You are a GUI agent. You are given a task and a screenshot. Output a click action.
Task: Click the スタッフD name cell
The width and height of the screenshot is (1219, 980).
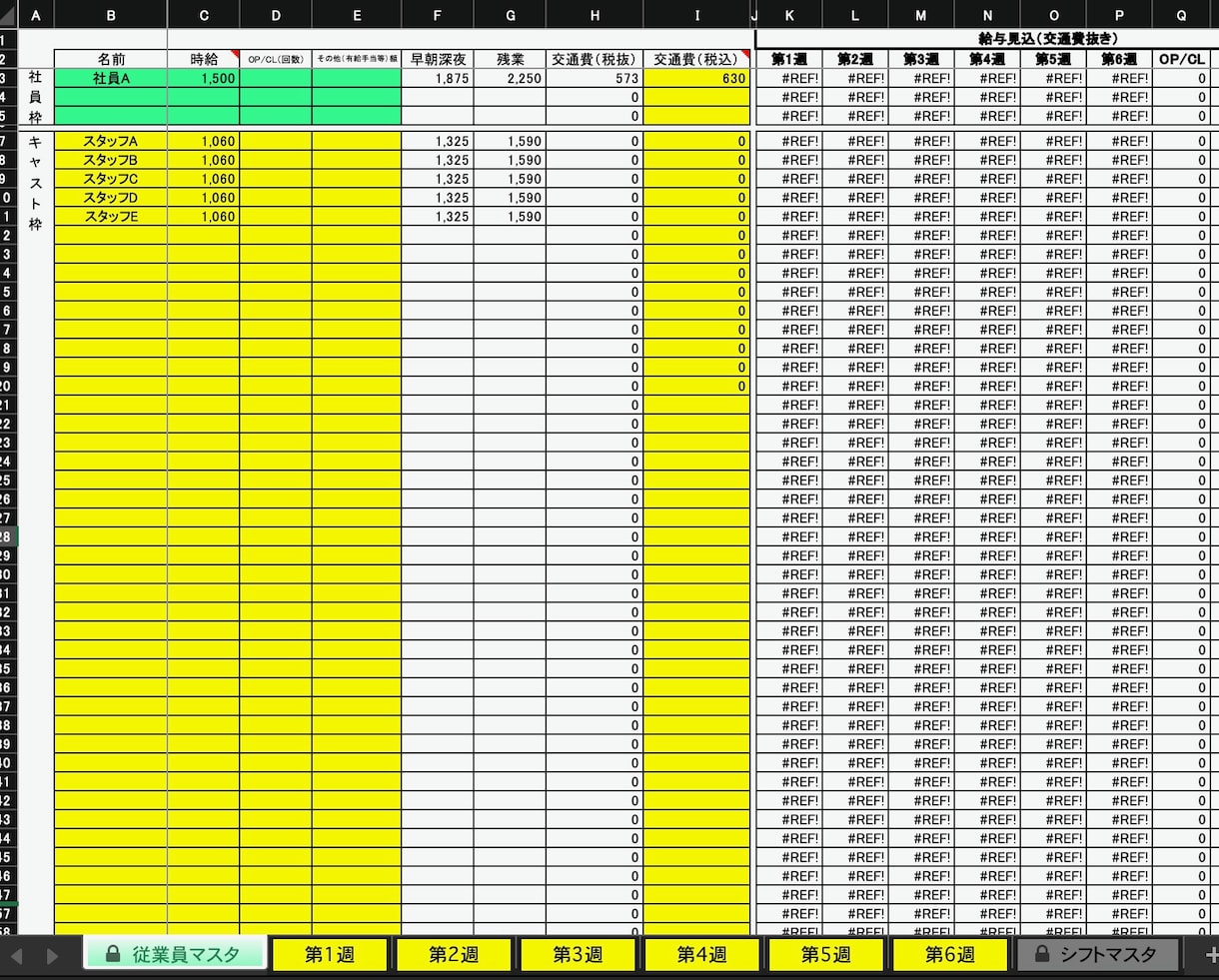click(x=111, y=198)
